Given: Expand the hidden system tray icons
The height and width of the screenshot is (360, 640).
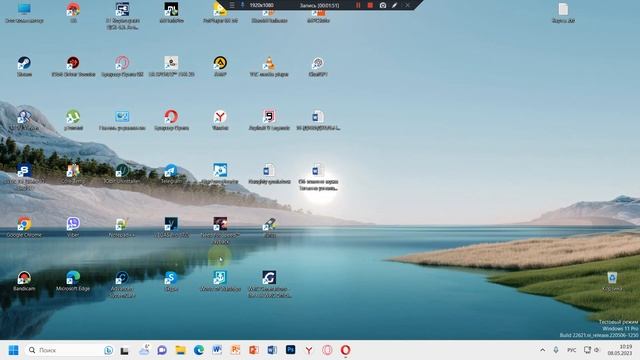Looking at the screenshot, I should pos(542,350).
